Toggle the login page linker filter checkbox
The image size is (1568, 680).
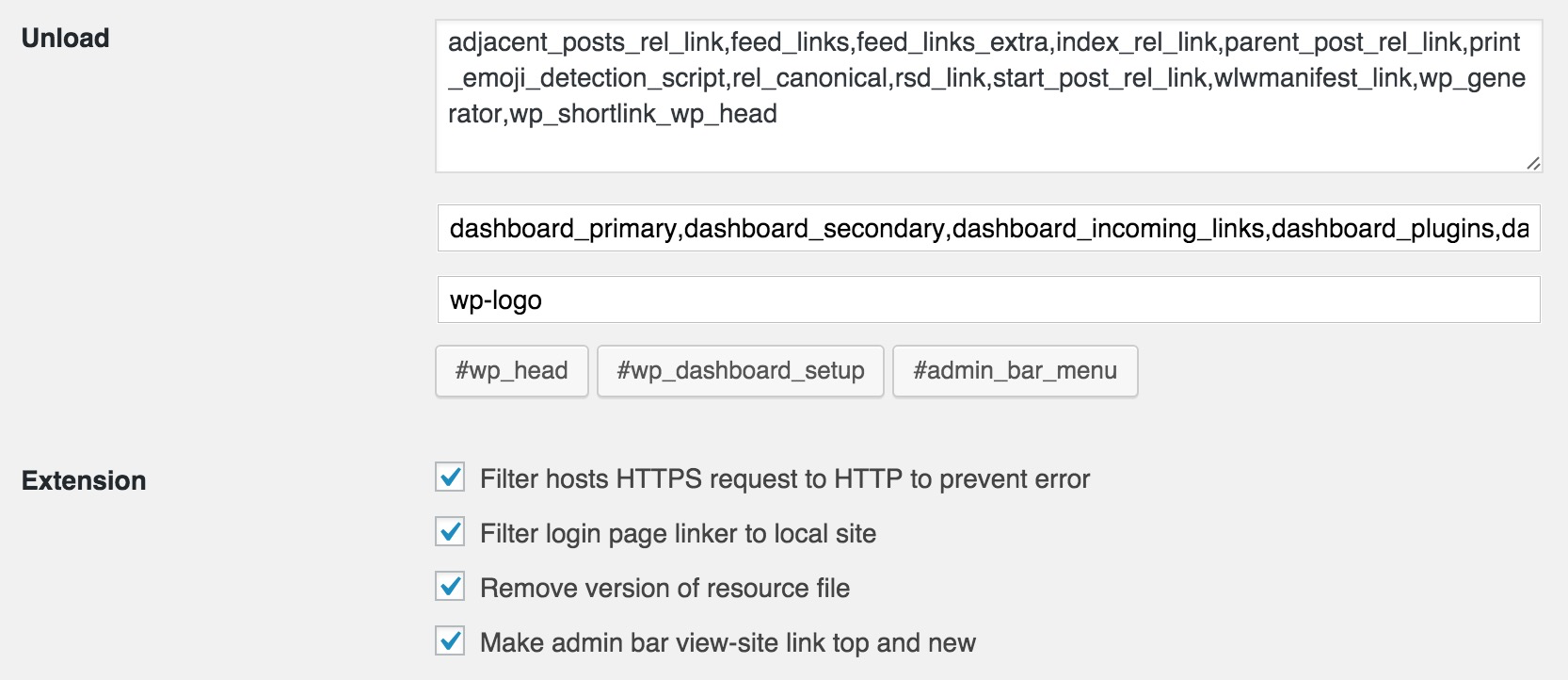click(450, 532)
